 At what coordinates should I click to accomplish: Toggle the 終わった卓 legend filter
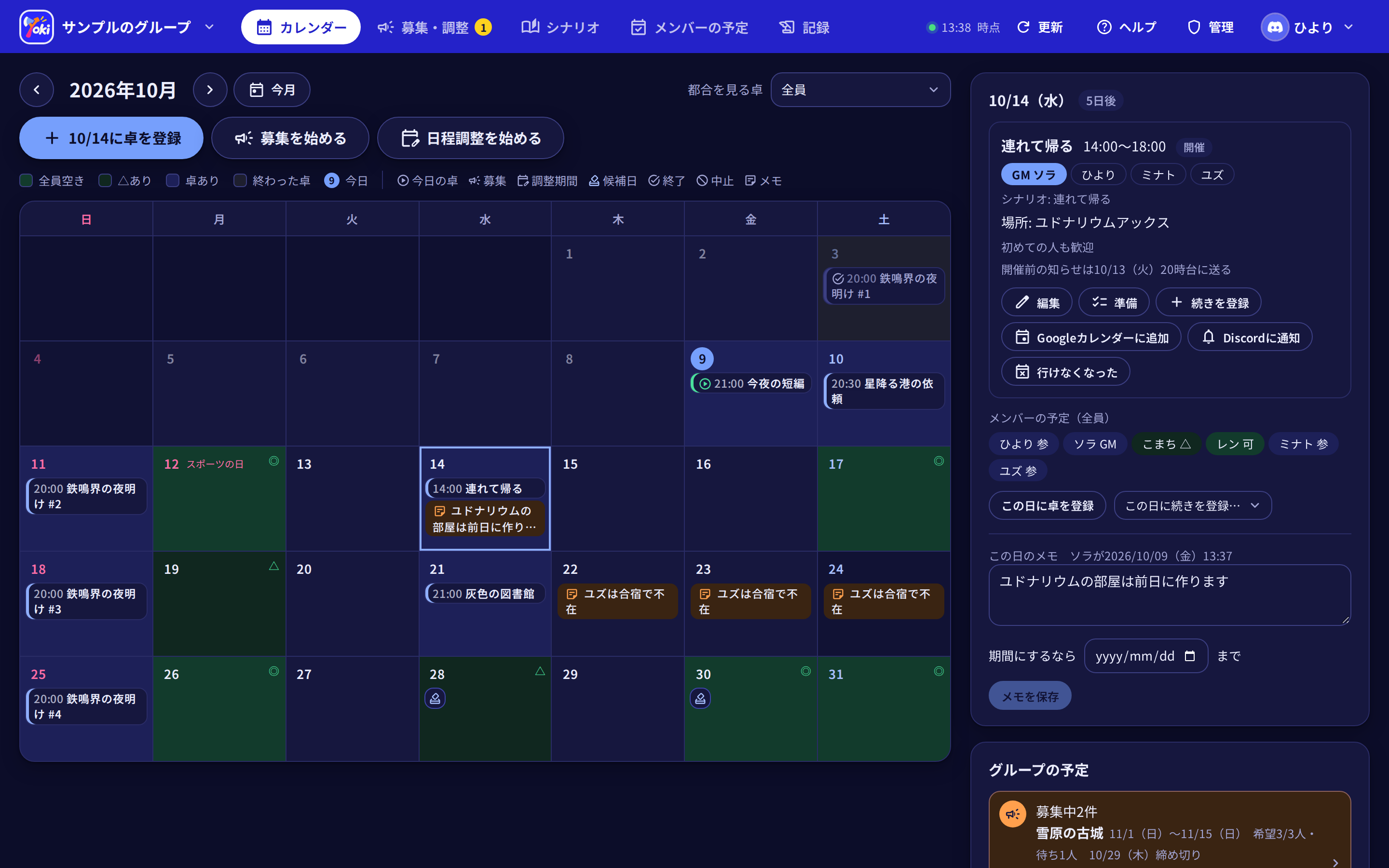tap(272, 181)
